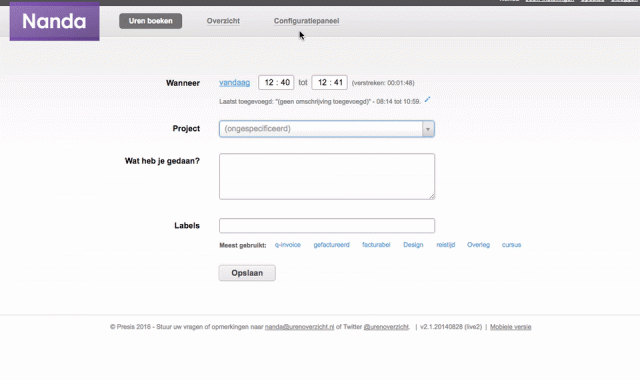Click the pencil edit icon beside last entry
Viewport: 640px width, 380px height.
[x=427, y=100]
